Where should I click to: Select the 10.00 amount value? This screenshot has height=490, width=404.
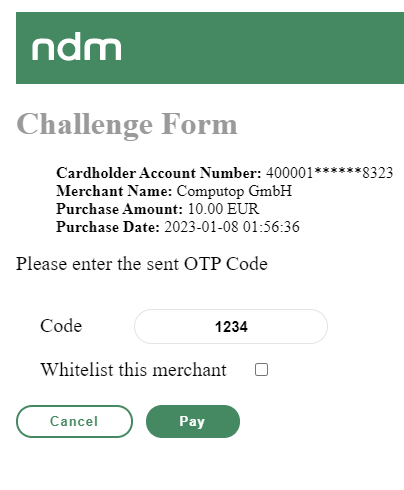(205, 209)
